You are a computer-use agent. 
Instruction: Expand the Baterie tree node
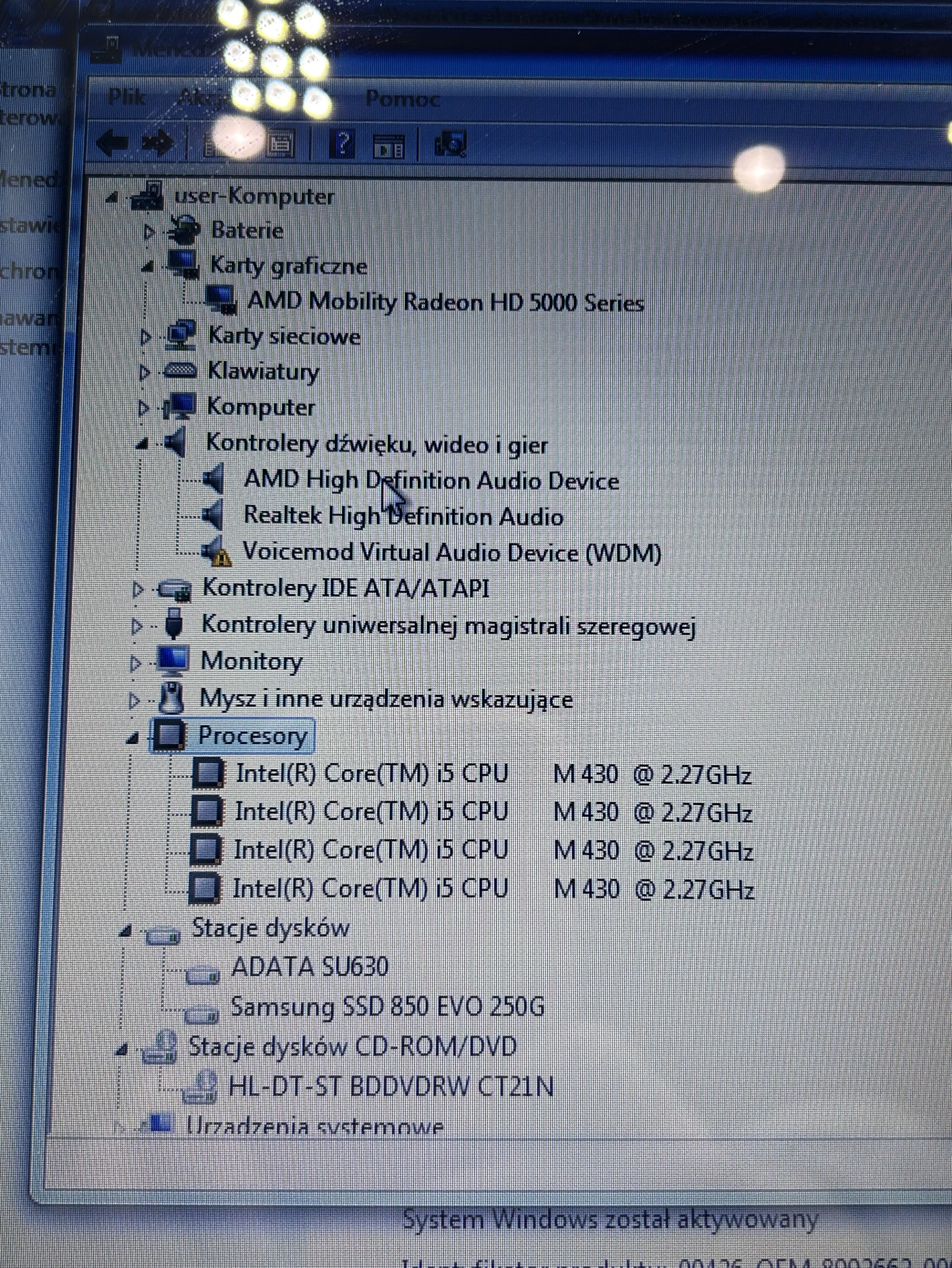[x=149, y=231]
